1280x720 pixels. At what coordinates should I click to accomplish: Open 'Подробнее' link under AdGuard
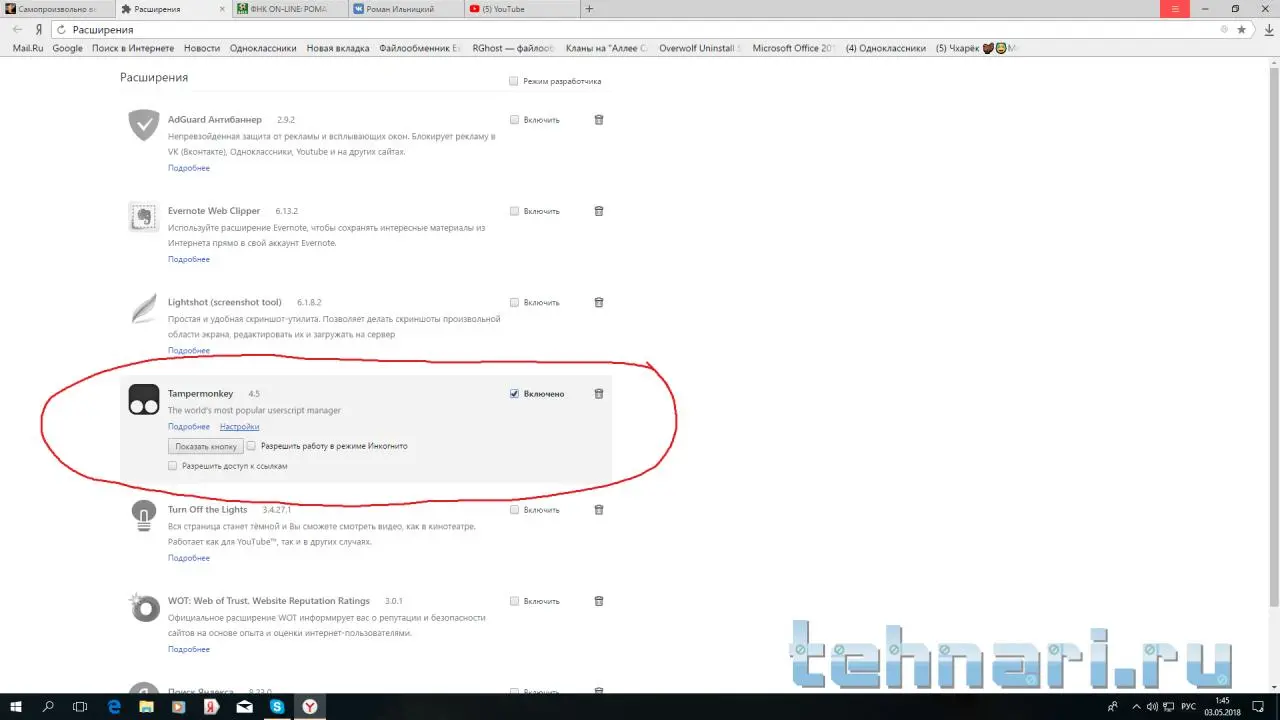click(x=189, y=168)
